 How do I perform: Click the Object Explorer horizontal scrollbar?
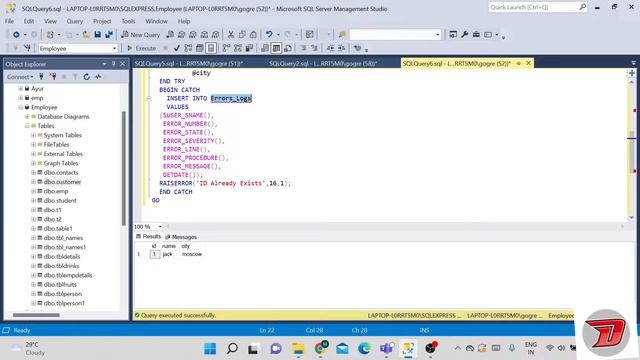click(36, 315)
